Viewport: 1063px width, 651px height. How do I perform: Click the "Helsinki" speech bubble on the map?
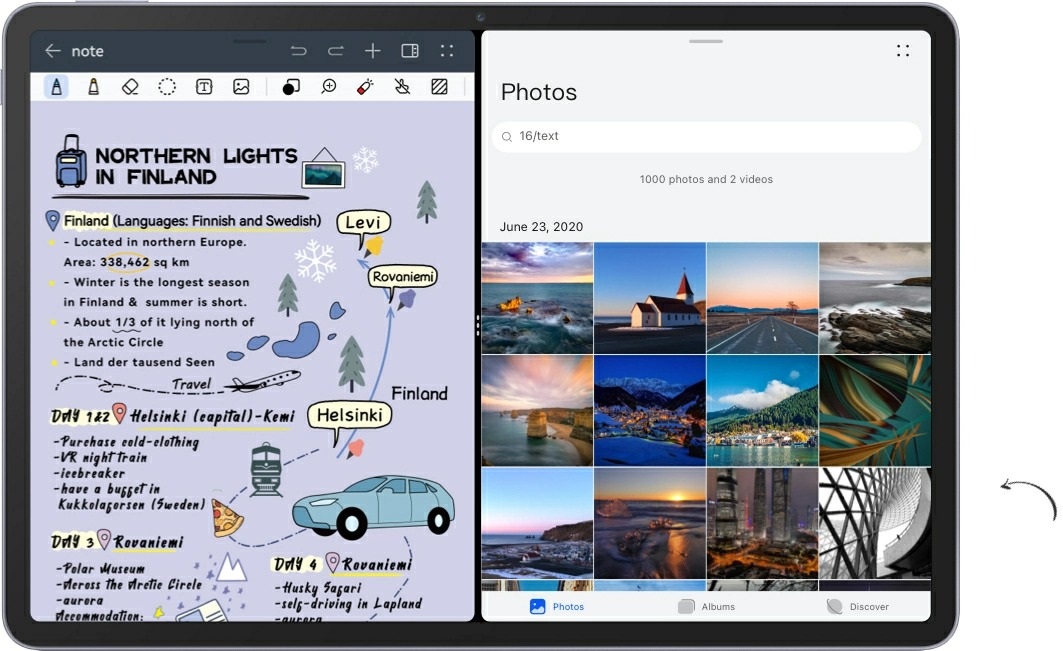point(350,415)
